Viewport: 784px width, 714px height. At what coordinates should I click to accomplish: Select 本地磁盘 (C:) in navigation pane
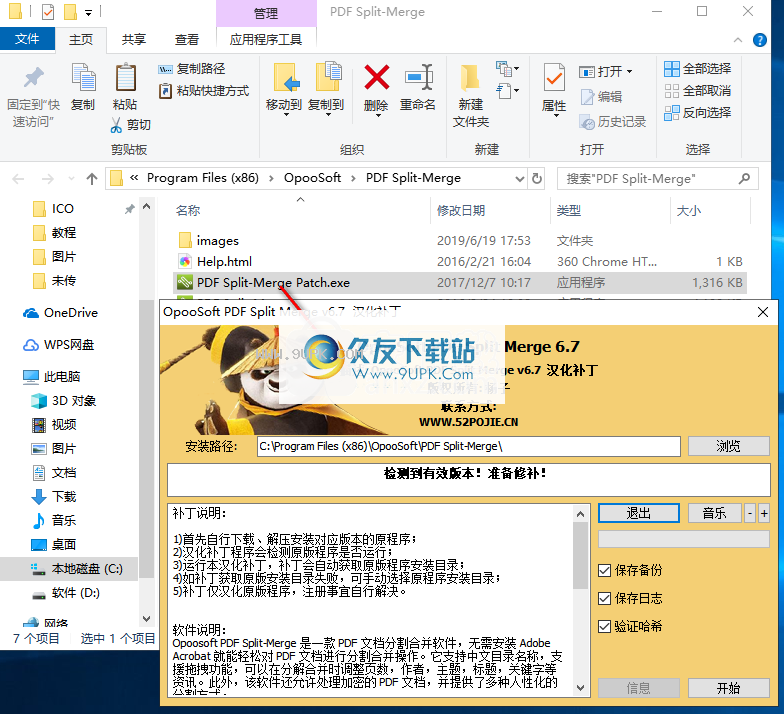pos(69,569)
